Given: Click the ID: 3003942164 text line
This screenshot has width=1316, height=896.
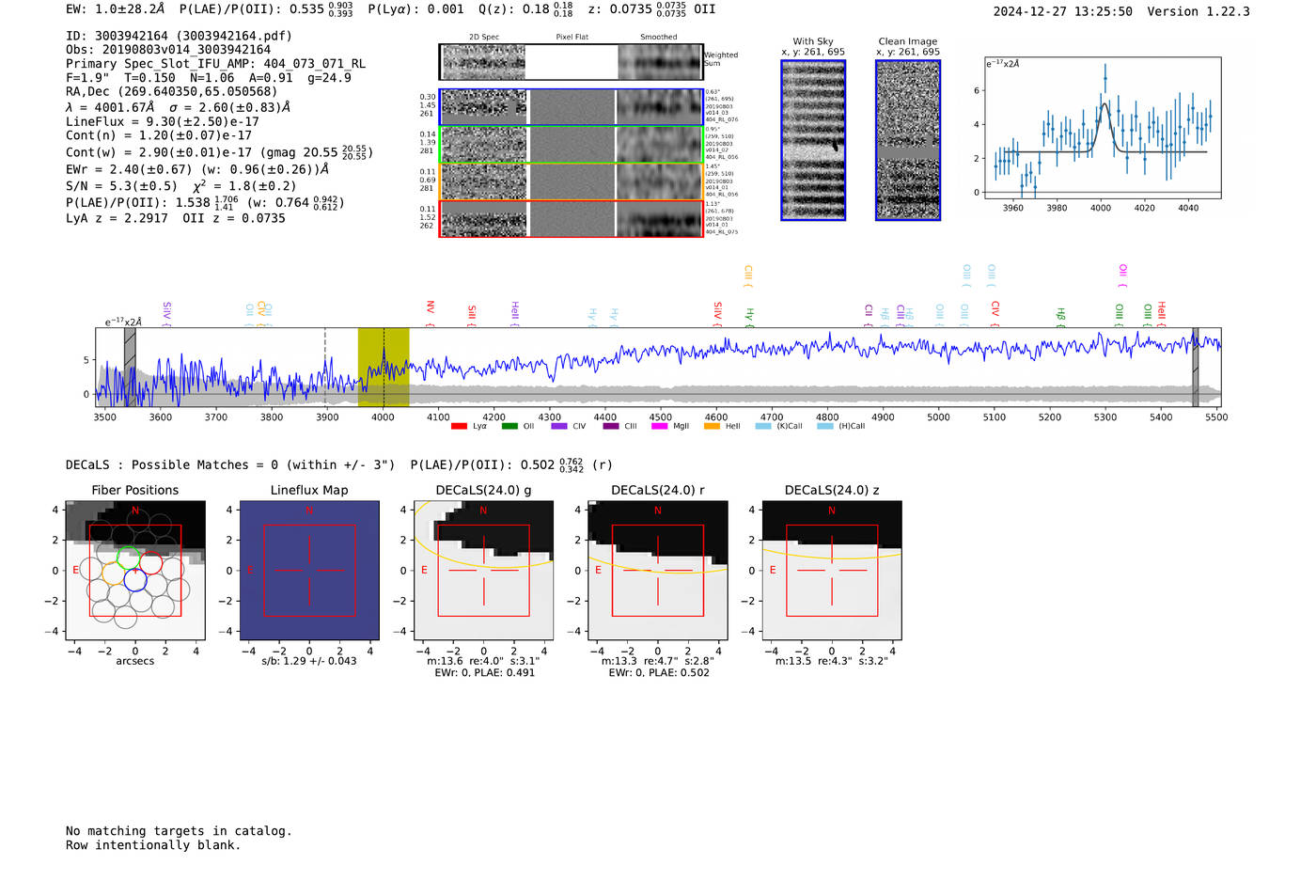Looking at the screenshot, I should point(179,36).
